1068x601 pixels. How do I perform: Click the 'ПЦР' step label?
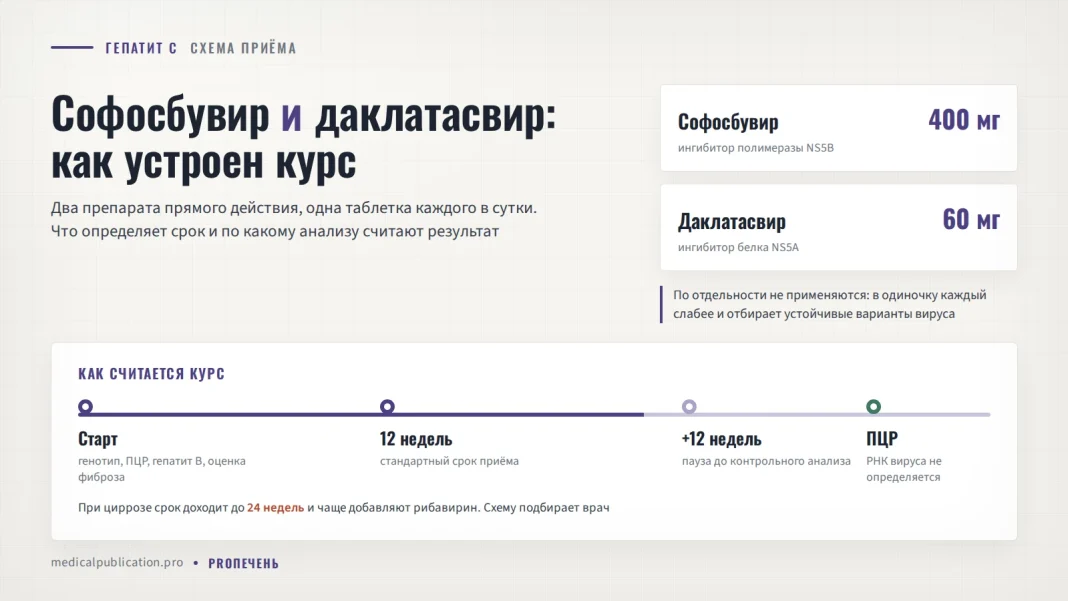[x=882, y=439]
